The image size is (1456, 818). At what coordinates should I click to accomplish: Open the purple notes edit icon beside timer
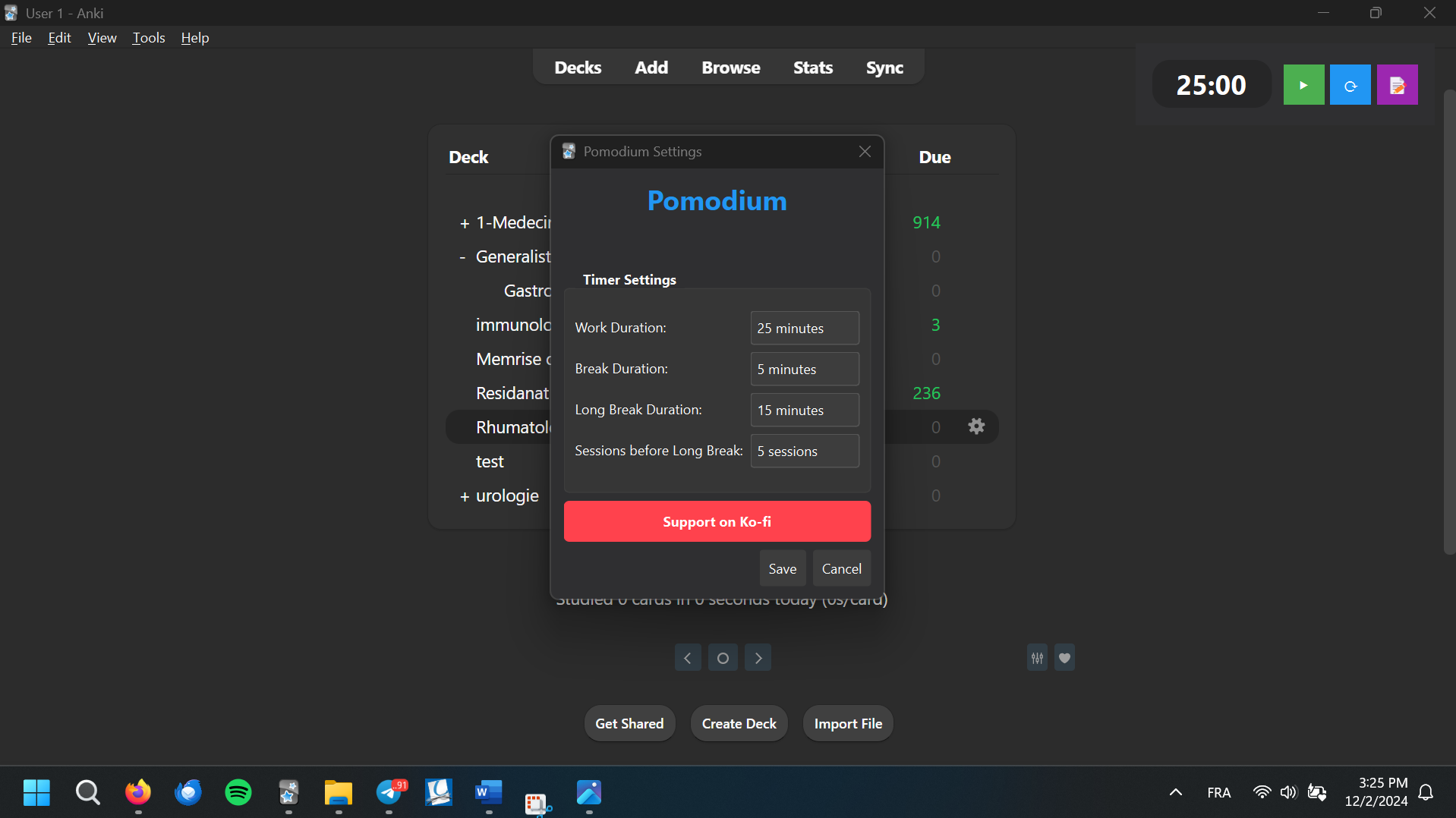point(1397,84)
